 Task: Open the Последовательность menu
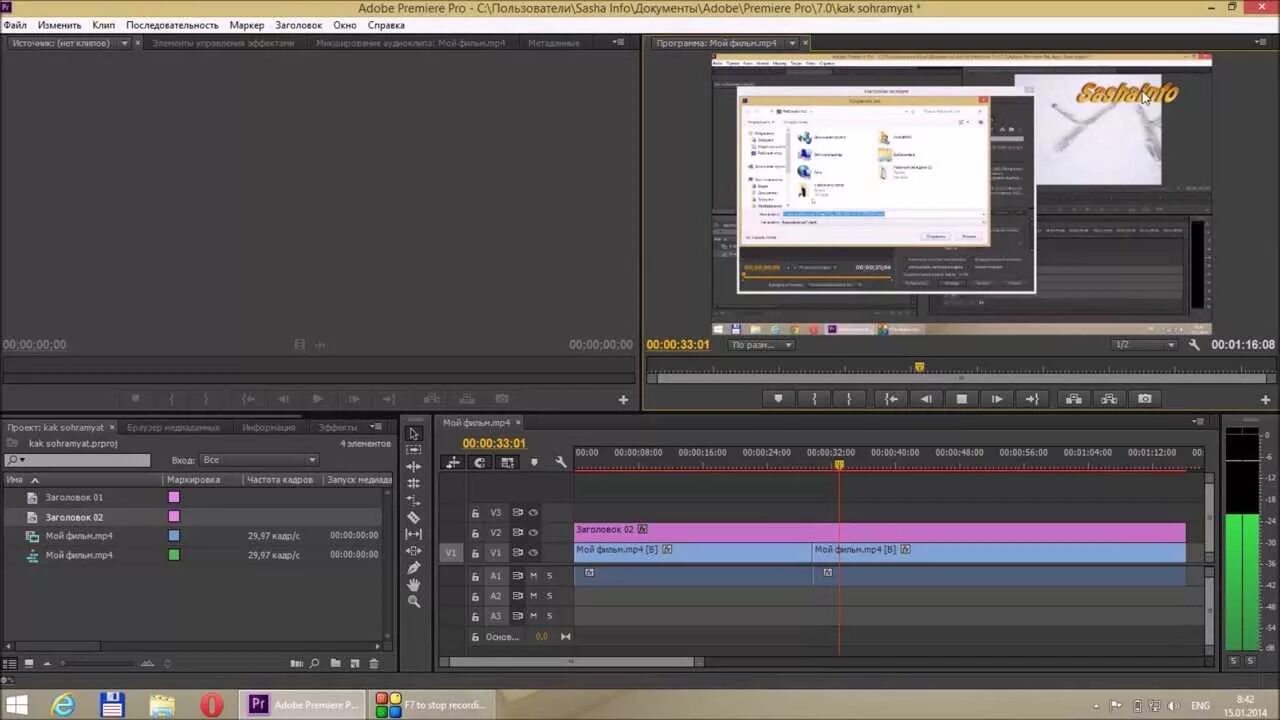pyautogui.click(x=172, y=25)
